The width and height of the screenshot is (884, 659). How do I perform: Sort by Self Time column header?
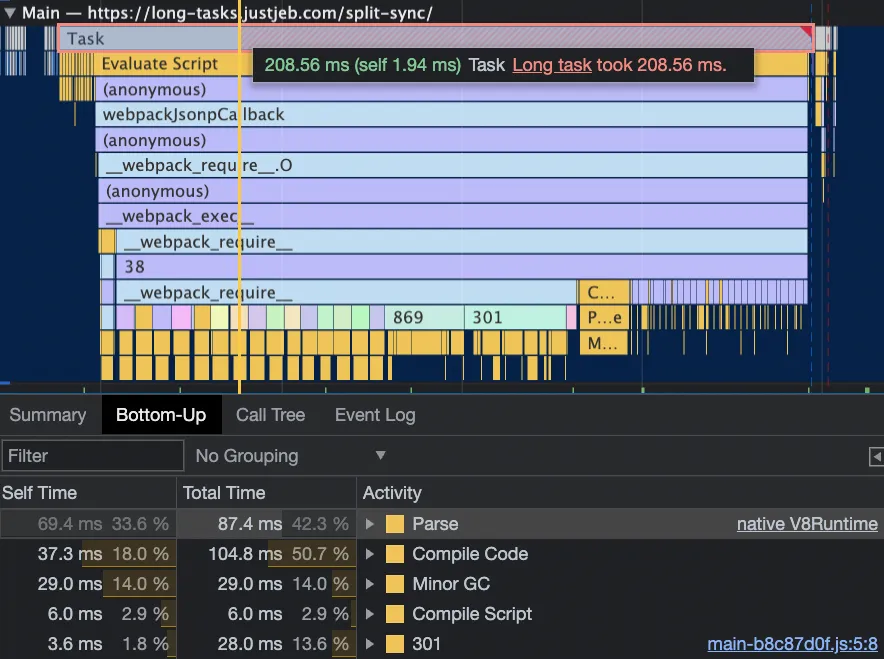tap(88, 493)
